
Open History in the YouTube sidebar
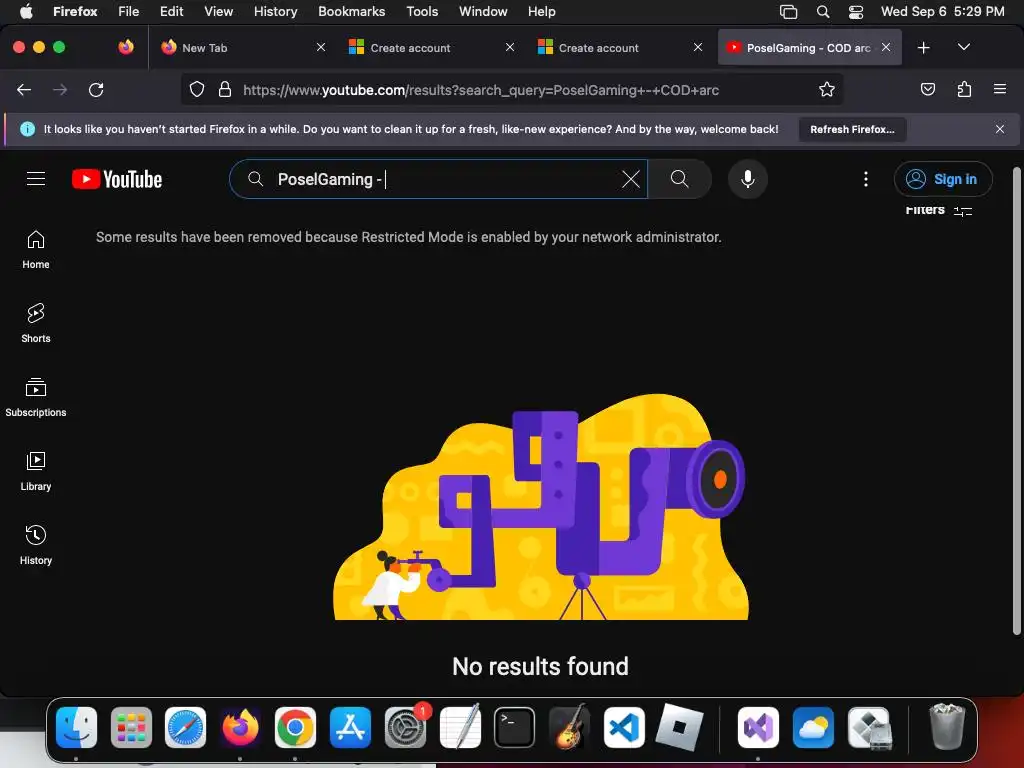[36, 545]
